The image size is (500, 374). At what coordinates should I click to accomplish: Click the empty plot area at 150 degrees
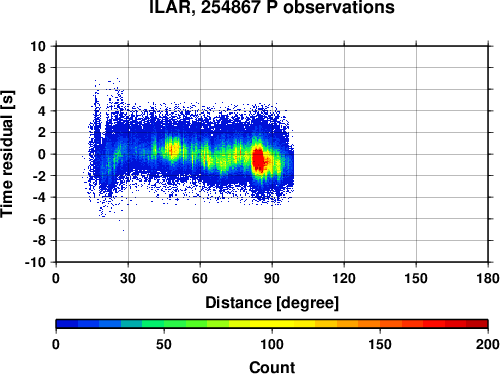(x=416, y=154)
